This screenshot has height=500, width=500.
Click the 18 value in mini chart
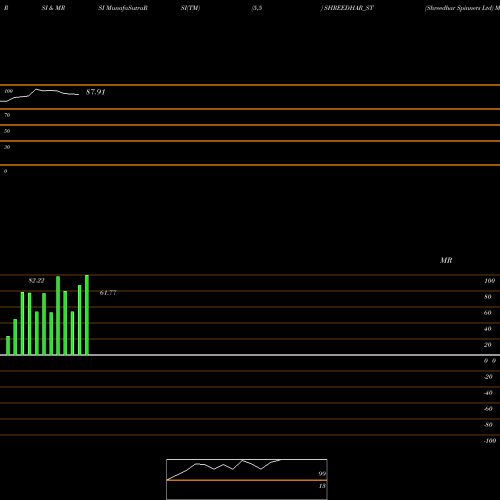(x=322, y=486)
